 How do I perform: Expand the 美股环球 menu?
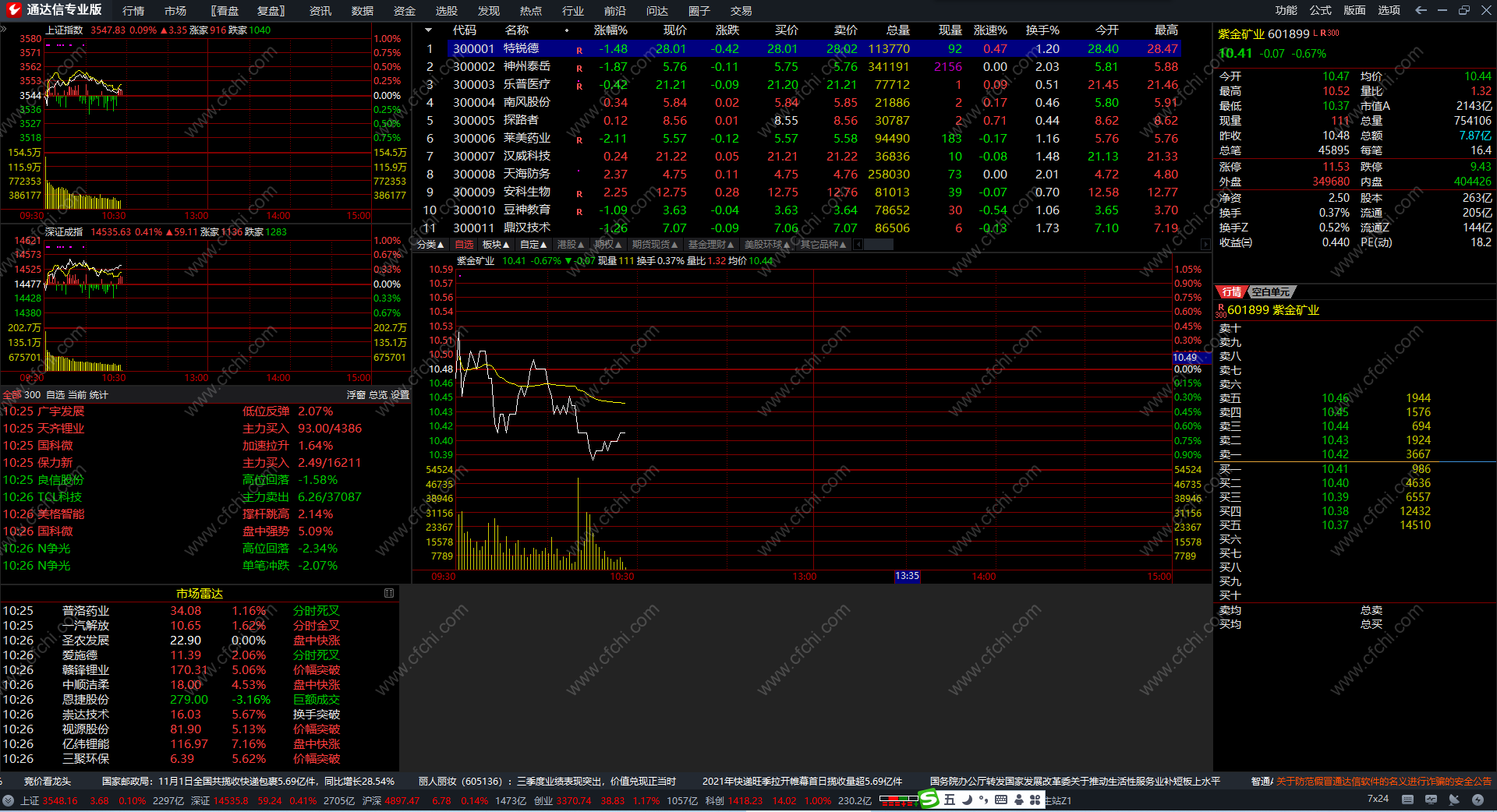(767, 245)
